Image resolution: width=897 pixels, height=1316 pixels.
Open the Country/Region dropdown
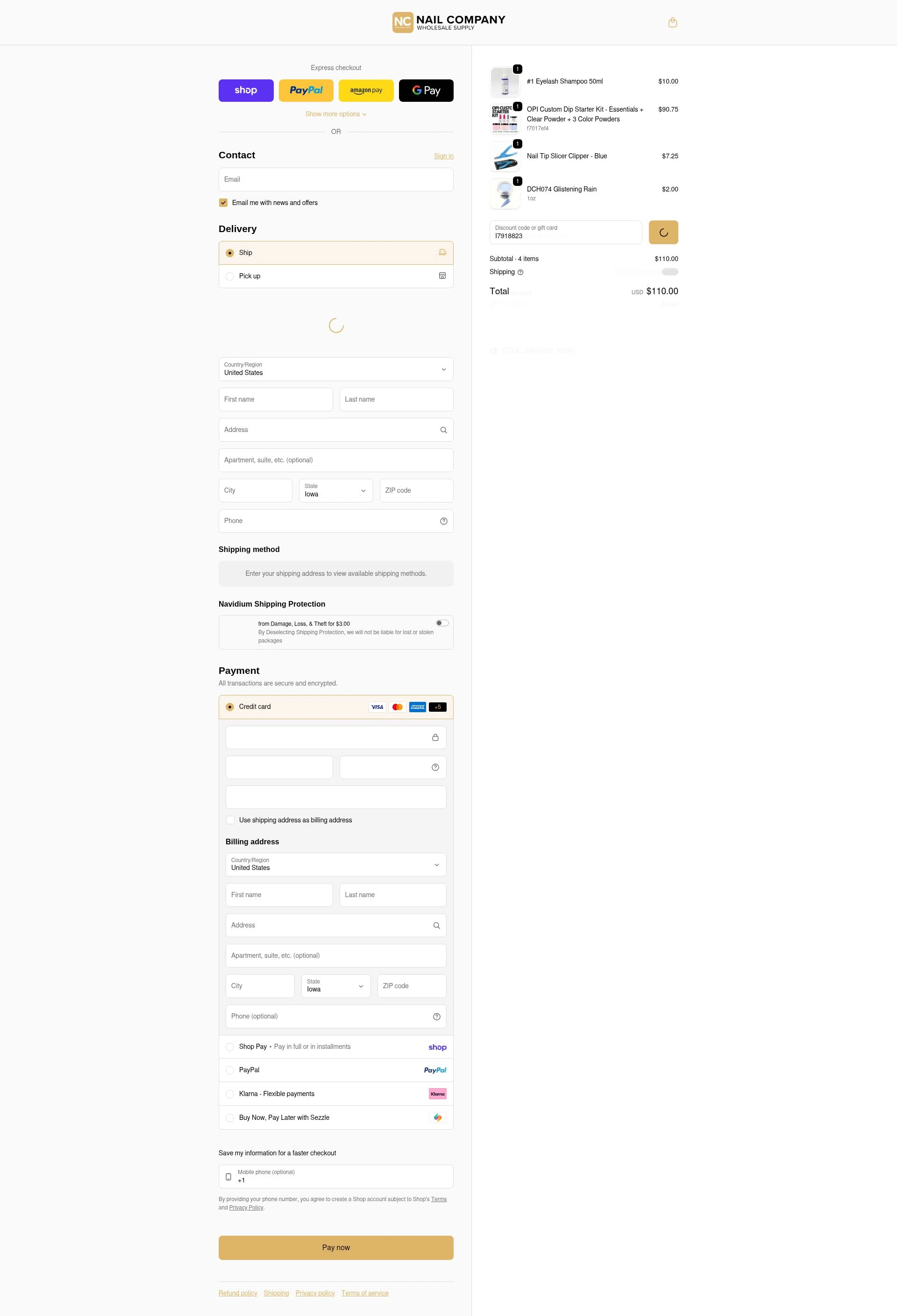point(335,369)
